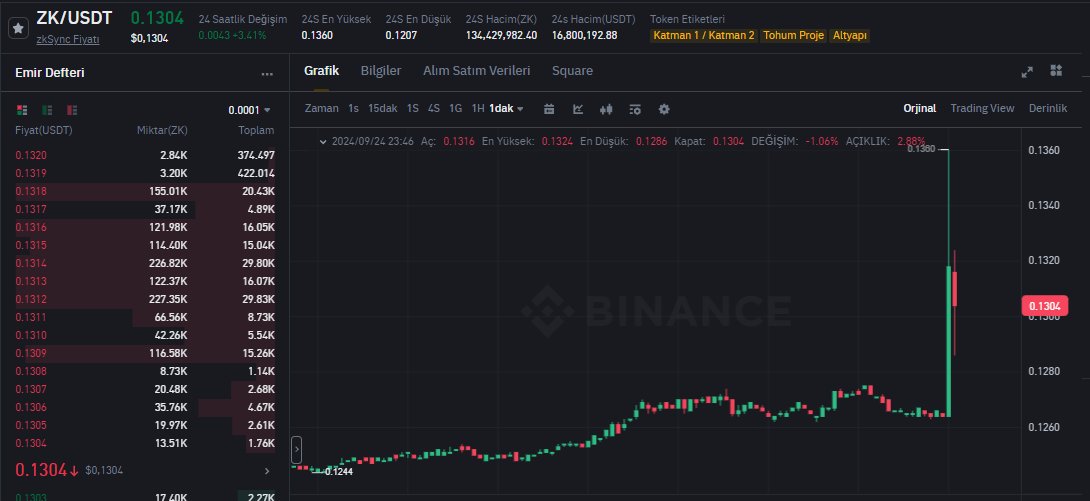Choose the 0.1311 ask row
The width and height of the screenshot is (1090, 501).
click(145, 317)
